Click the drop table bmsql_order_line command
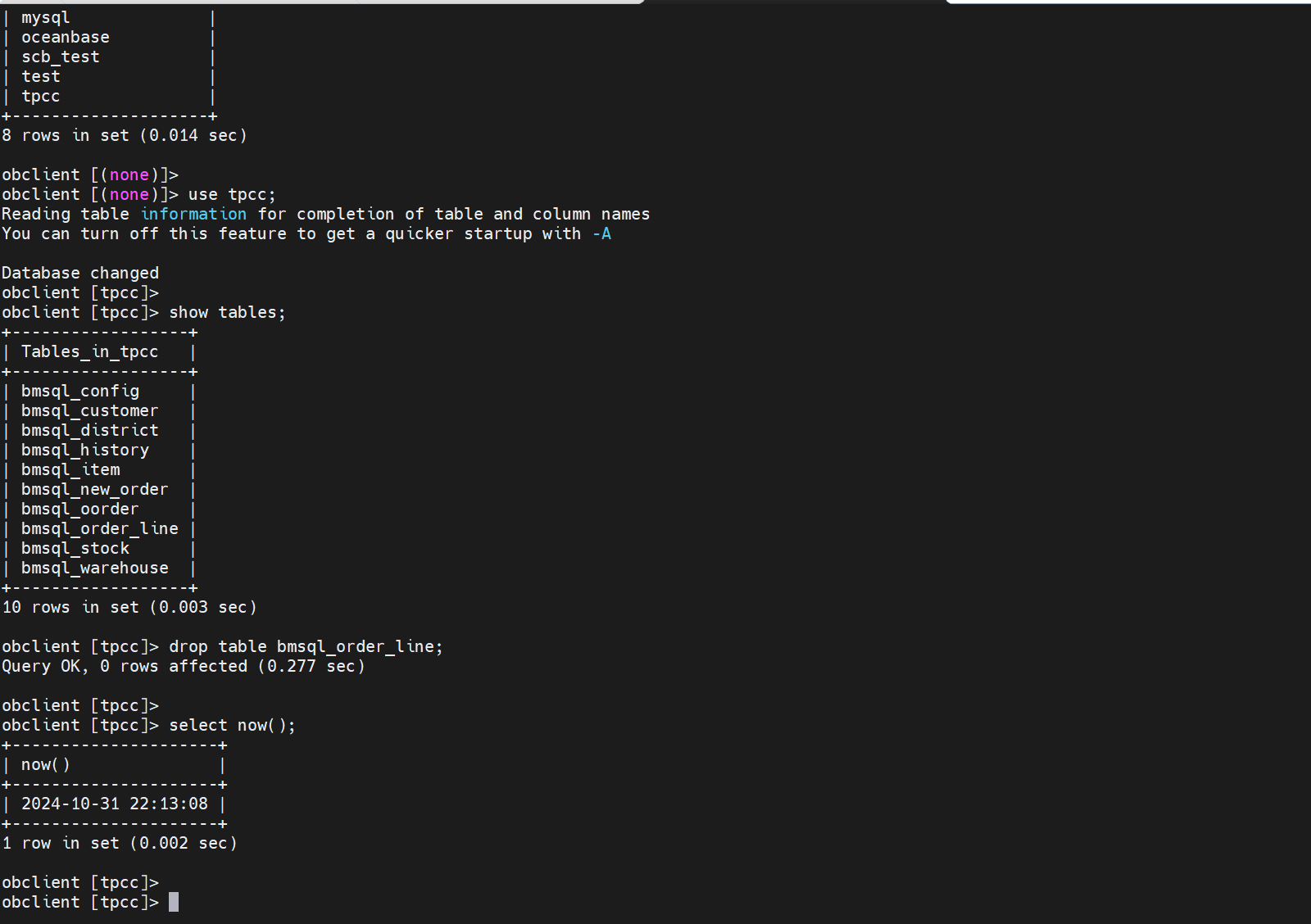The image size is (1311, 924). (306, 646)
